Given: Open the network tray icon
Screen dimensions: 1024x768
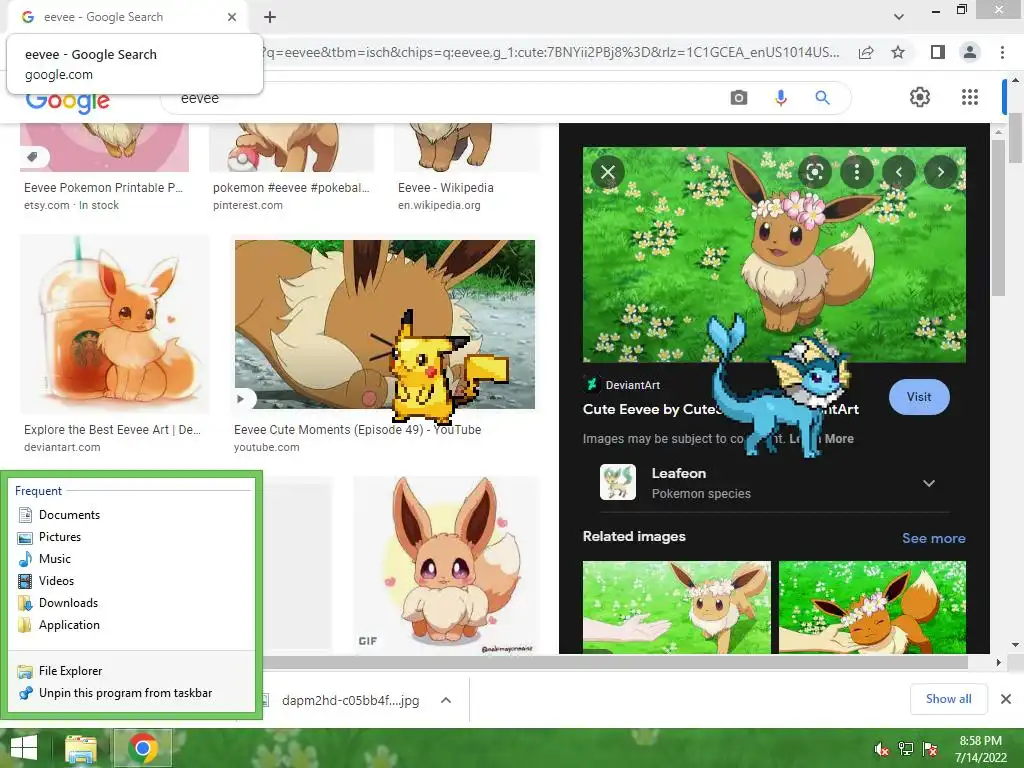Looking at the screenshot, I should pos(905,748).
